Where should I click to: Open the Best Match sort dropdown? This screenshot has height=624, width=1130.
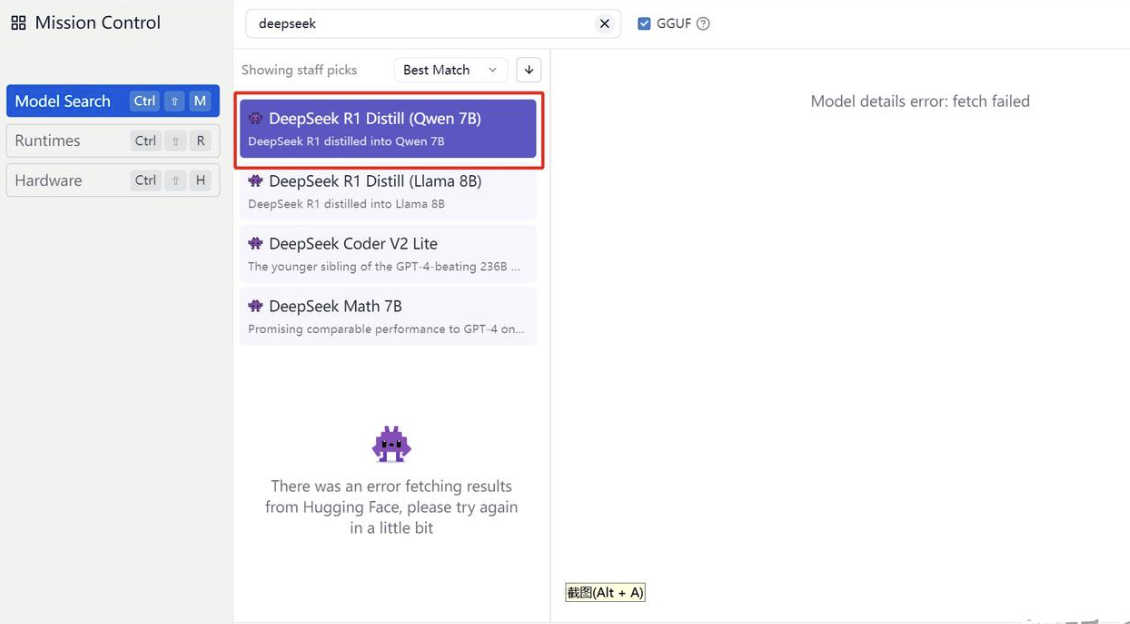tap(450, 70)
